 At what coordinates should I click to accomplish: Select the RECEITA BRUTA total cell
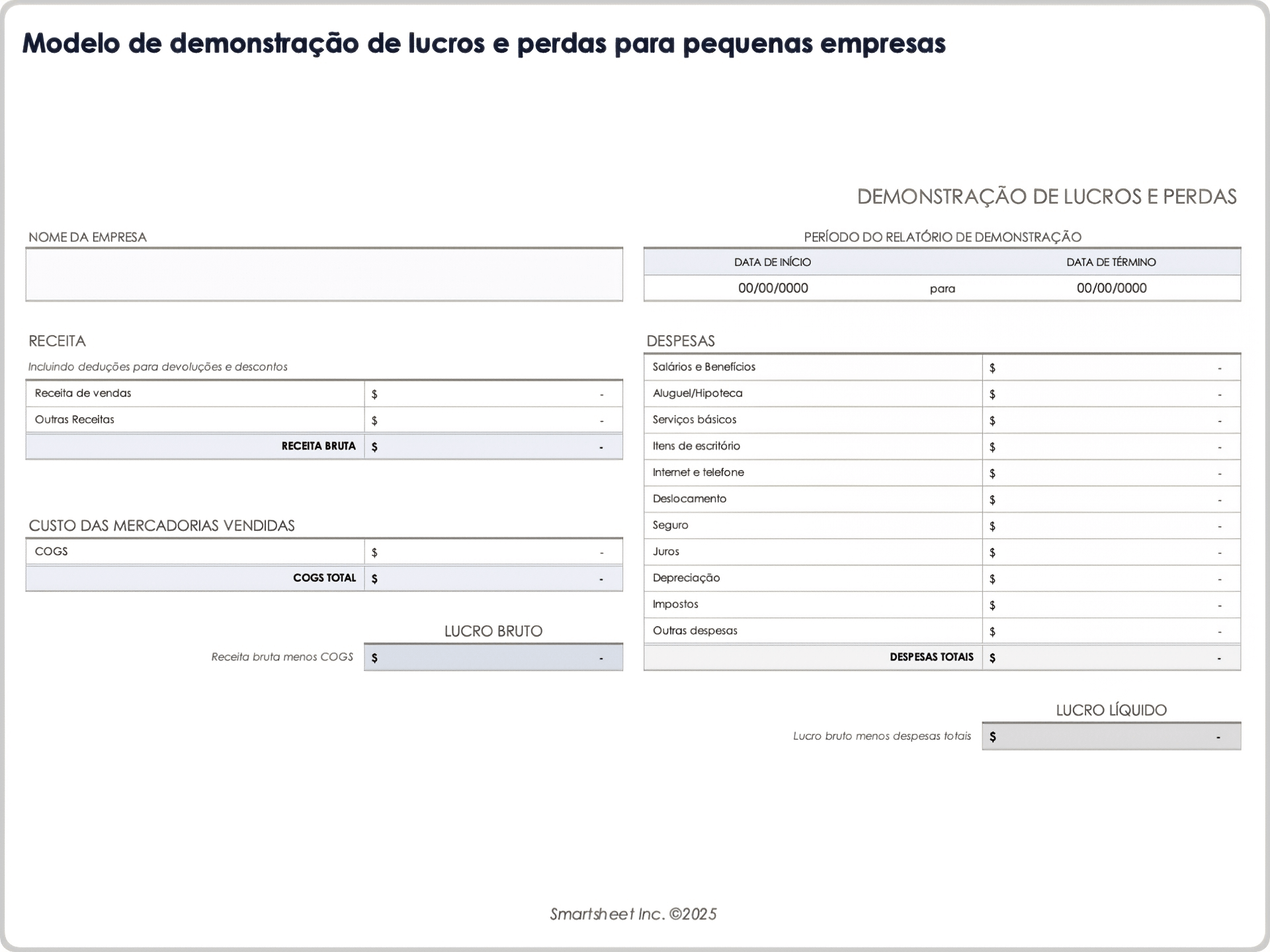click(x=493, y=446)
